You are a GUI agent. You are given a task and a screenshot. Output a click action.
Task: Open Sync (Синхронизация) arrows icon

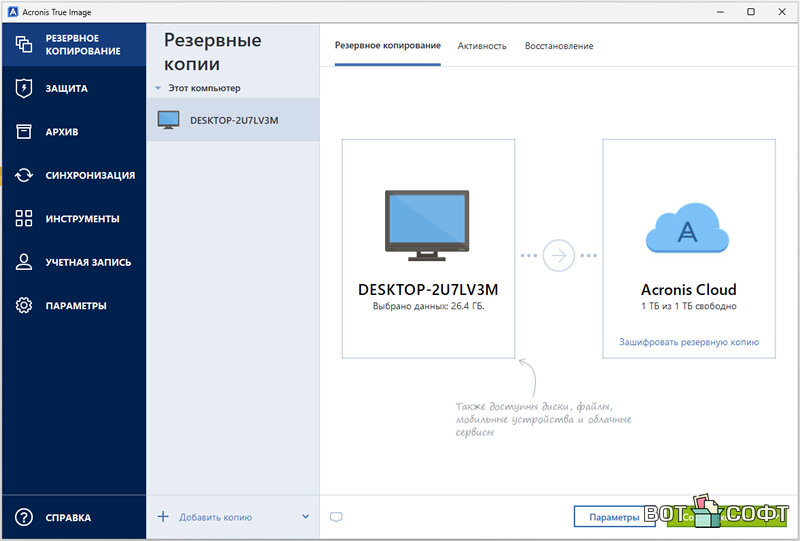point(24,175)
